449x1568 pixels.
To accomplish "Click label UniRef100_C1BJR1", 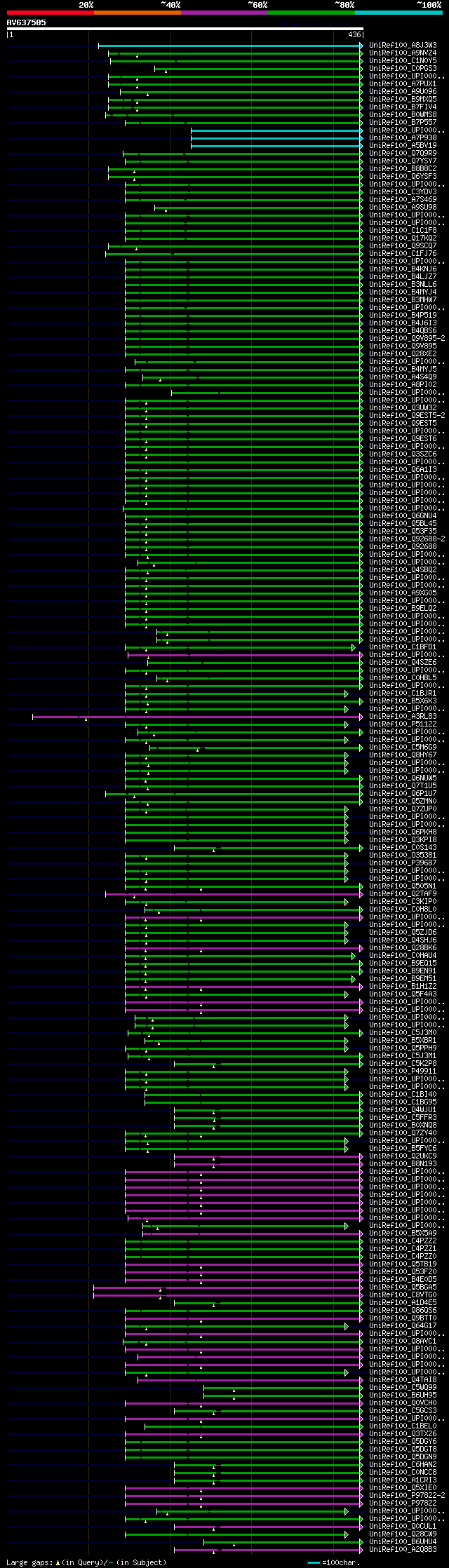I will (x=403, y=694).
